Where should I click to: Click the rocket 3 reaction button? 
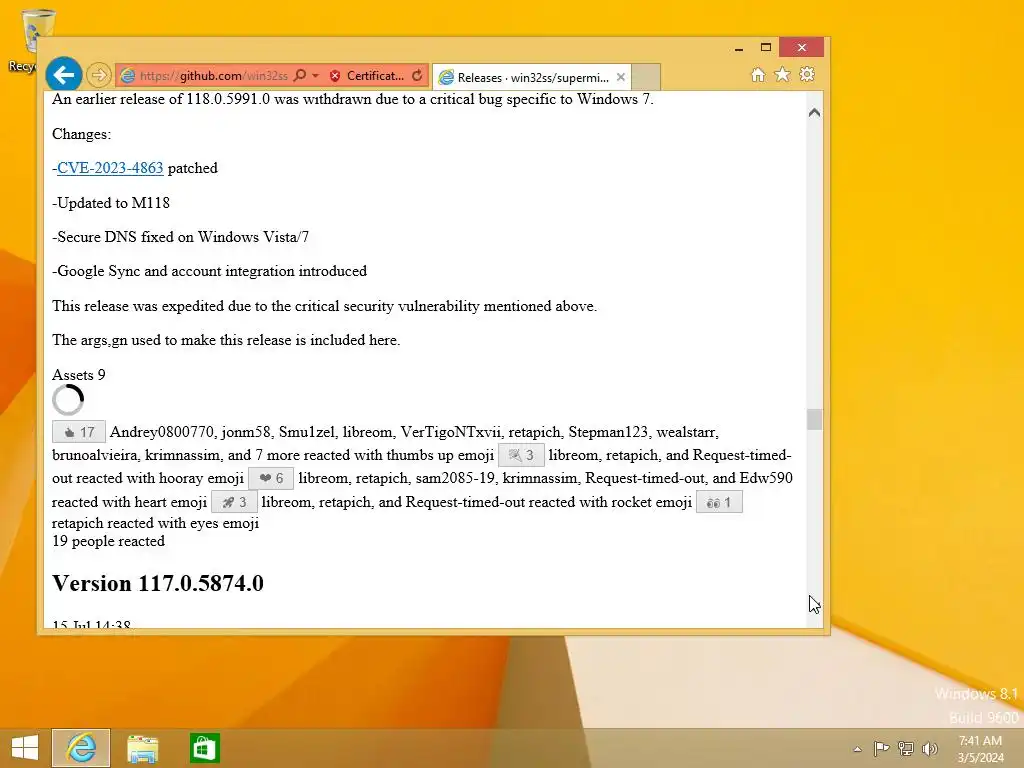tap(234, 502)
